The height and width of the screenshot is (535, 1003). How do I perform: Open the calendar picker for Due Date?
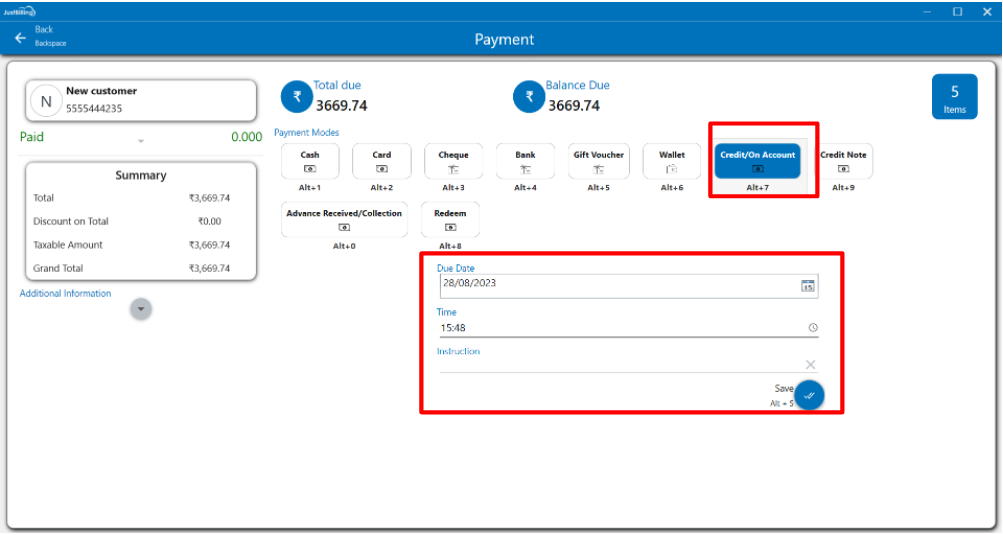(808, 286)
